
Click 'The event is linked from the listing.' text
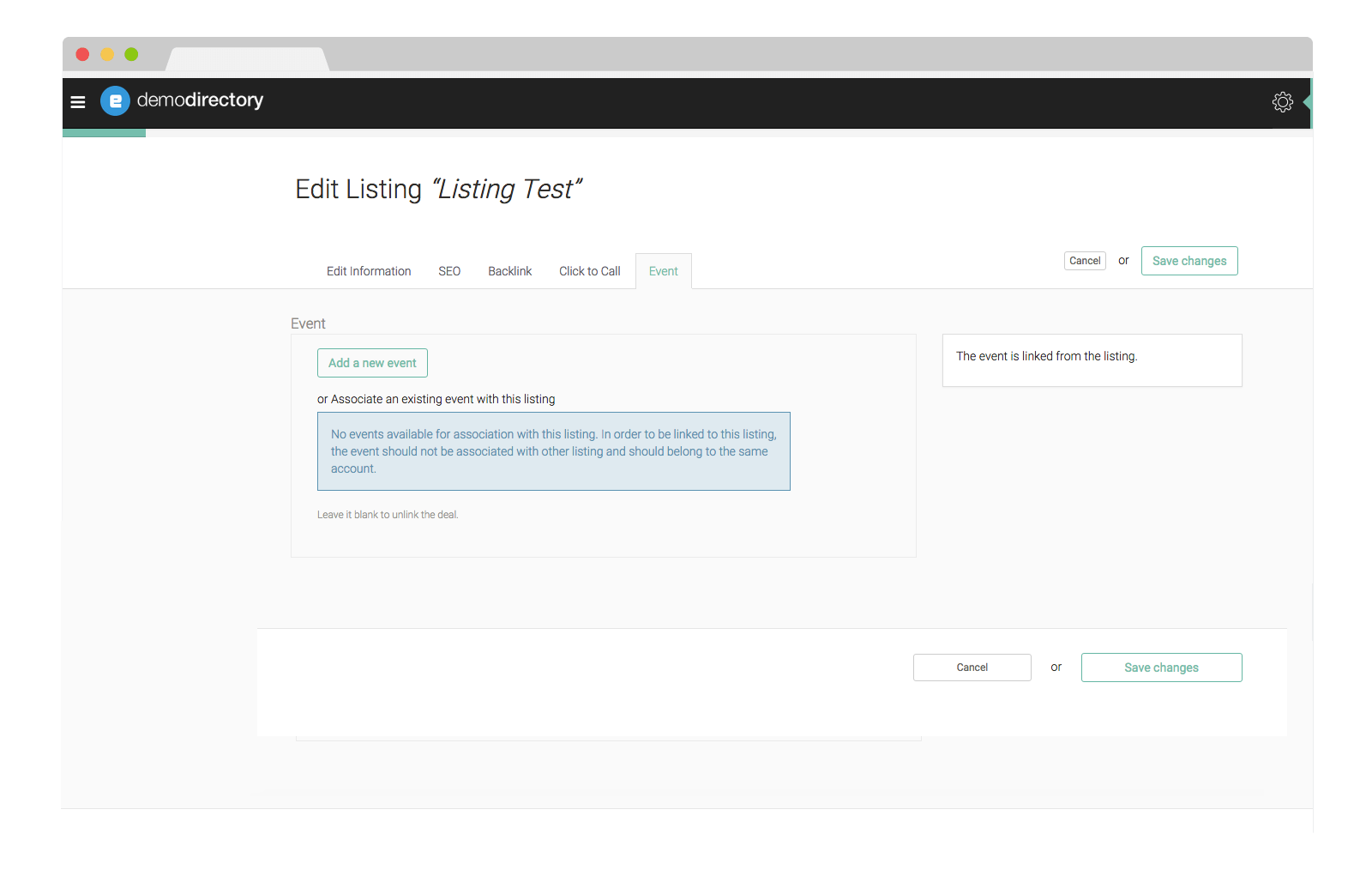click(x=1046, y=356)
